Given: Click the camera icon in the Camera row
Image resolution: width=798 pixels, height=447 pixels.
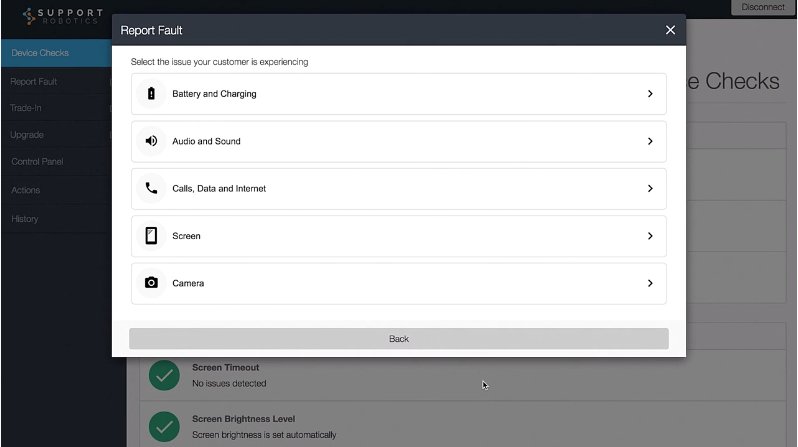Looking at the screenshot, I should click(x=151, y=283).
